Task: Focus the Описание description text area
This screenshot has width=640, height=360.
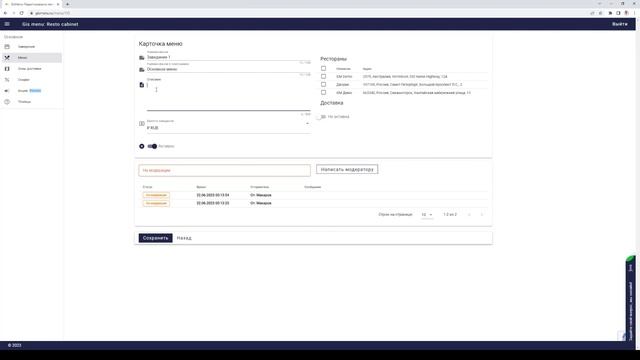Action: click(229, 96)
